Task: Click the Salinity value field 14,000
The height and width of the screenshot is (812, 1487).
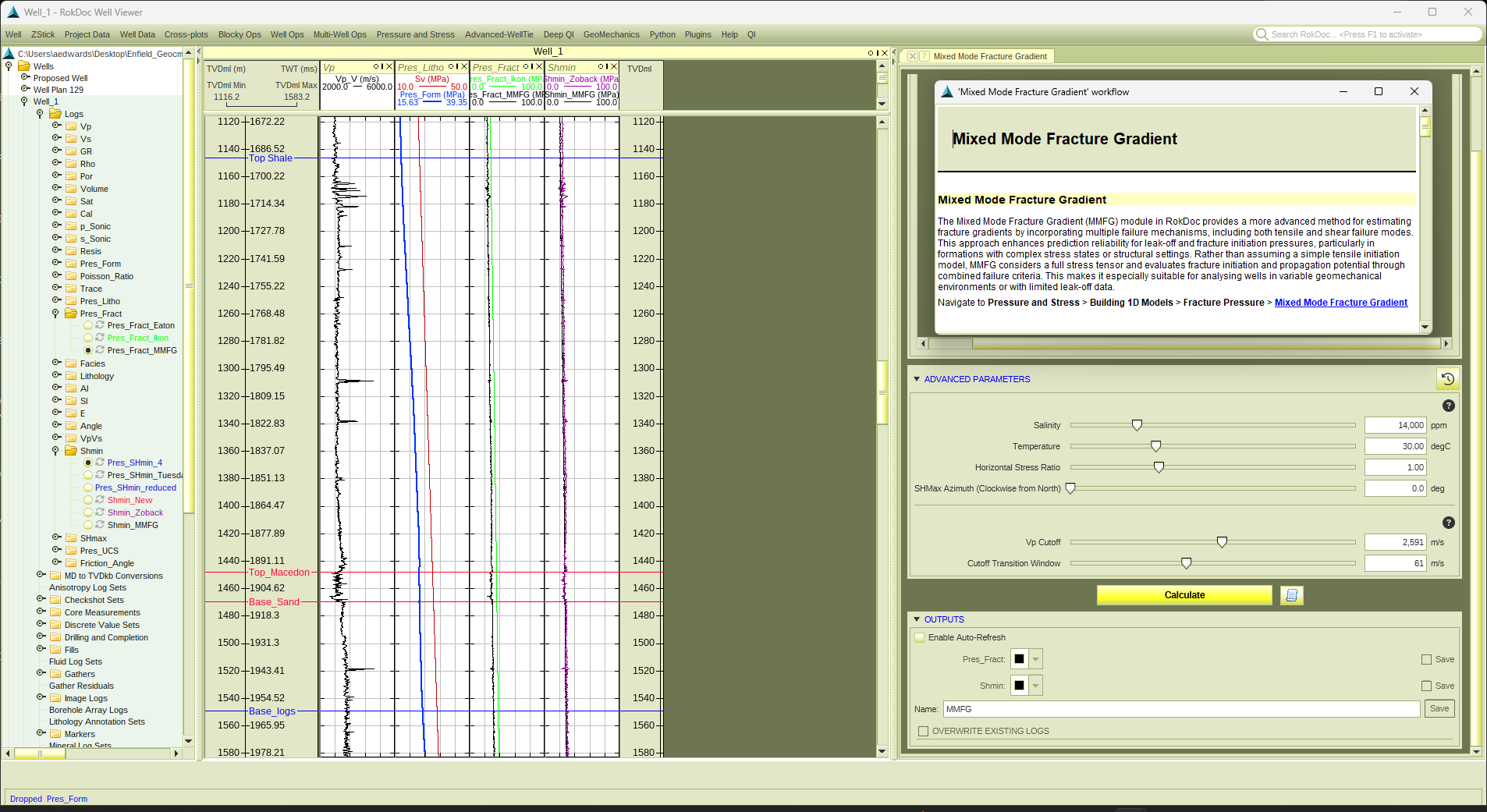Action: pos(1396,425)
